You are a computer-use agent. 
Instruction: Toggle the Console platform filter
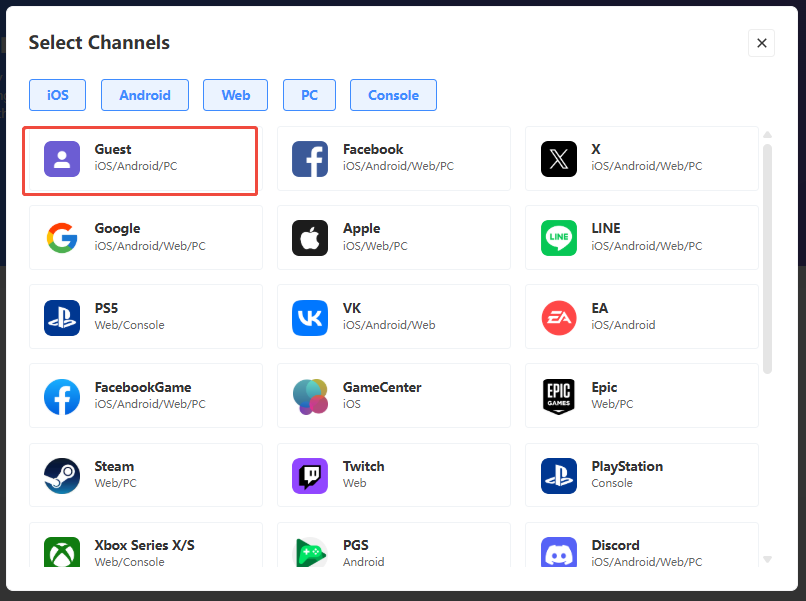[393, 95]
